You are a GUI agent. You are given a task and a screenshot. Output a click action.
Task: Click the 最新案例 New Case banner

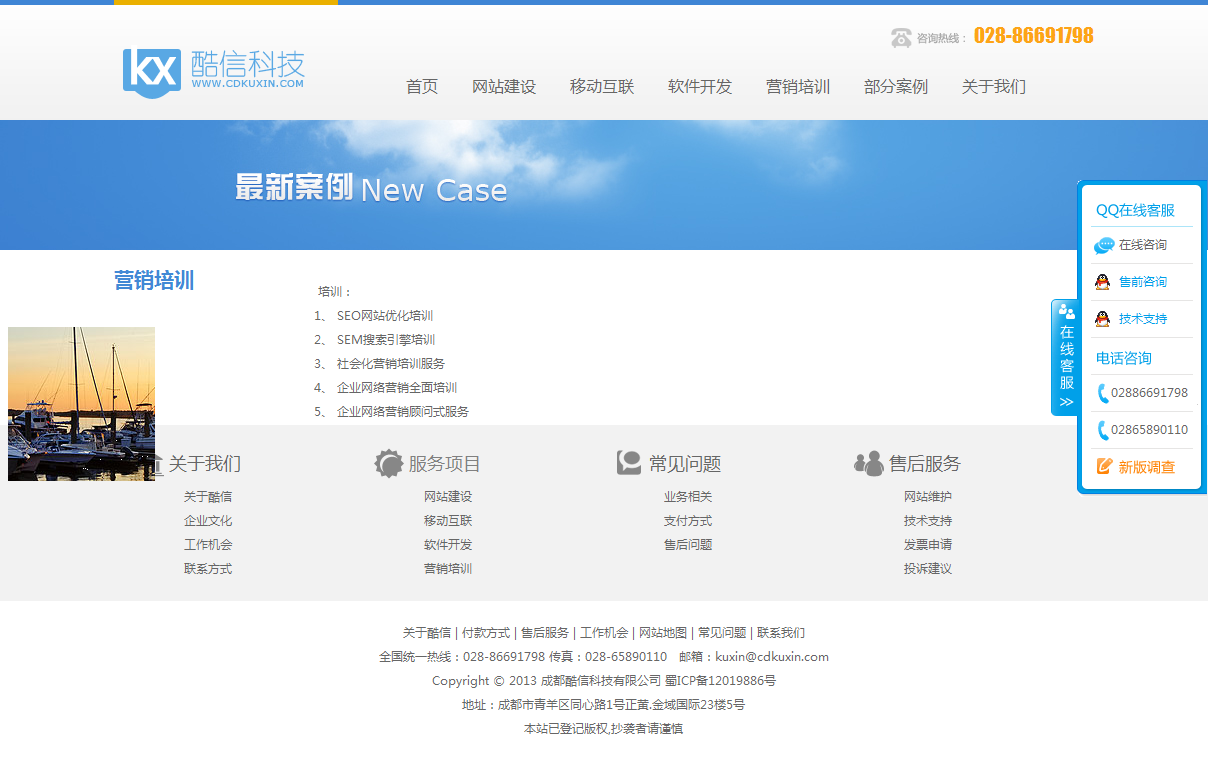(x=371, y=188)
